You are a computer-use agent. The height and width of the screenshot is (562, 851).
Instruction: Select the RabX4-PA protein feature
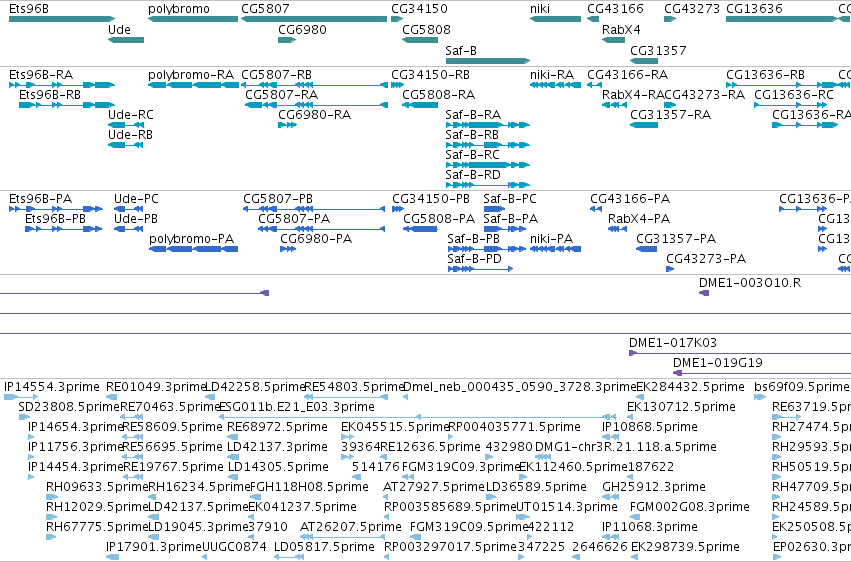(618, 229)
